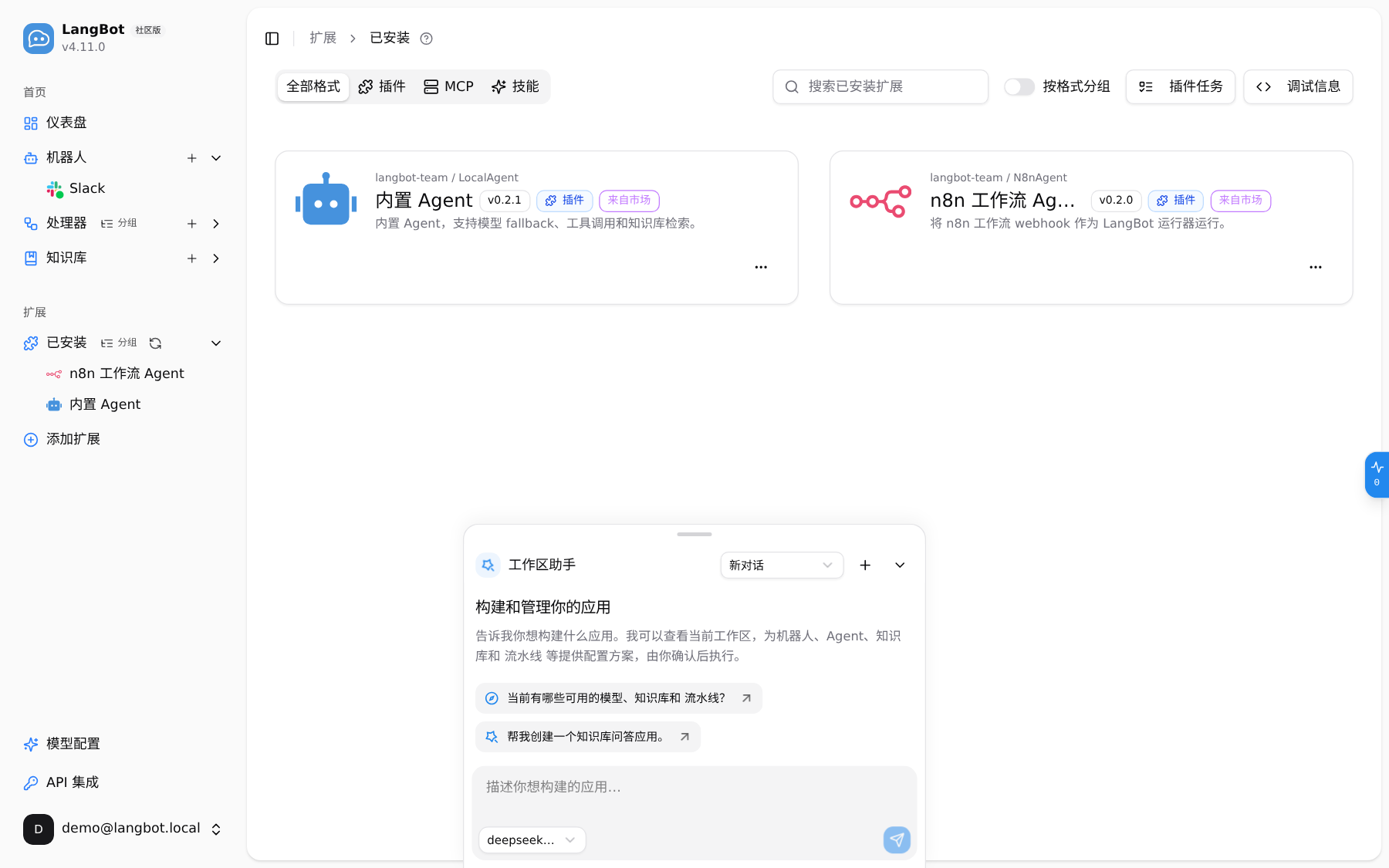Expand the 知识库 section chevron
The height and width of the screenshot is (868, 1389).
(x=216, y=258)
